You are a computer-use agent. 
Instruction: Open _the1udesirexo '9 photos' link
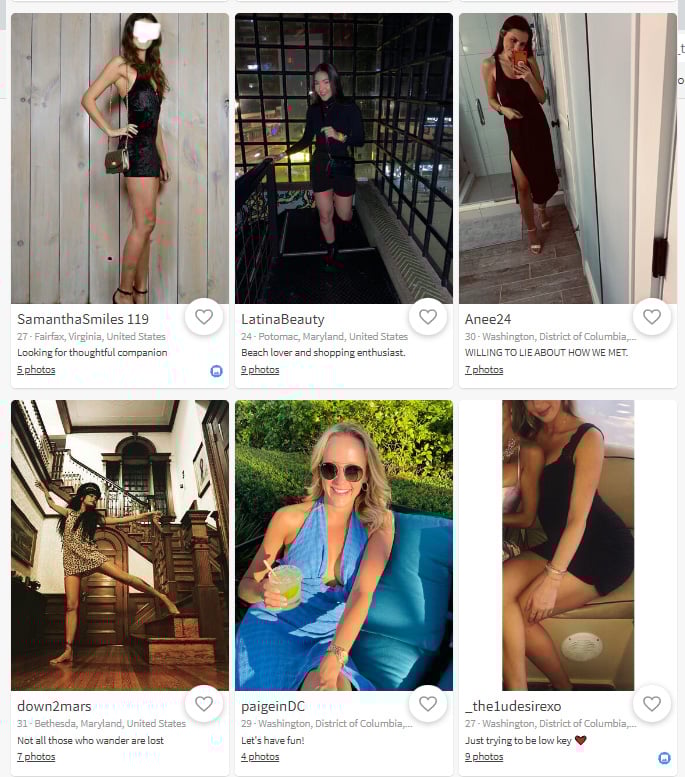(484, 757)
